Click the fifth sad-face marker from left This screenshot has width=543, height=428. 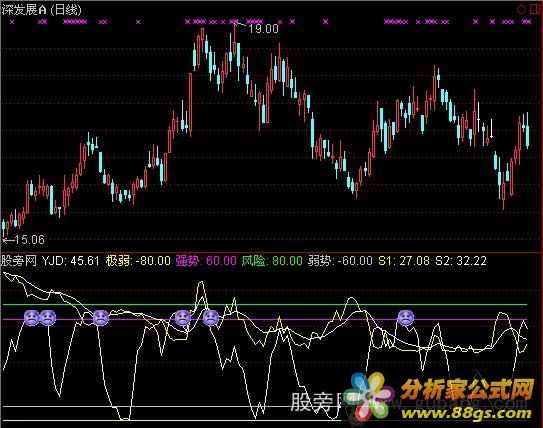pyautogui.click(x=211, y=318)
